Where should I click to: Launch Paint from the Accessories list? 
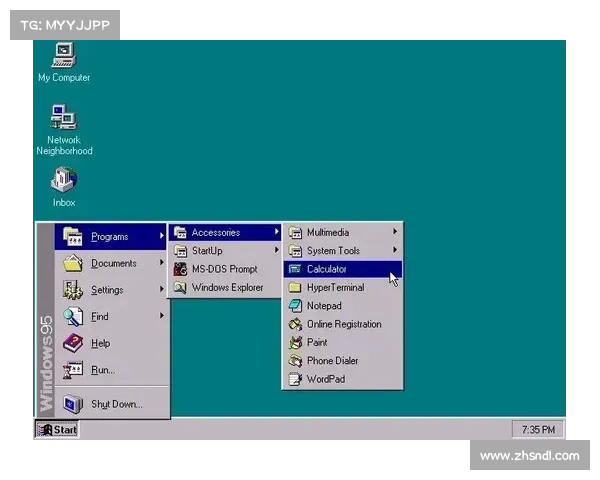tap(342, 343)
